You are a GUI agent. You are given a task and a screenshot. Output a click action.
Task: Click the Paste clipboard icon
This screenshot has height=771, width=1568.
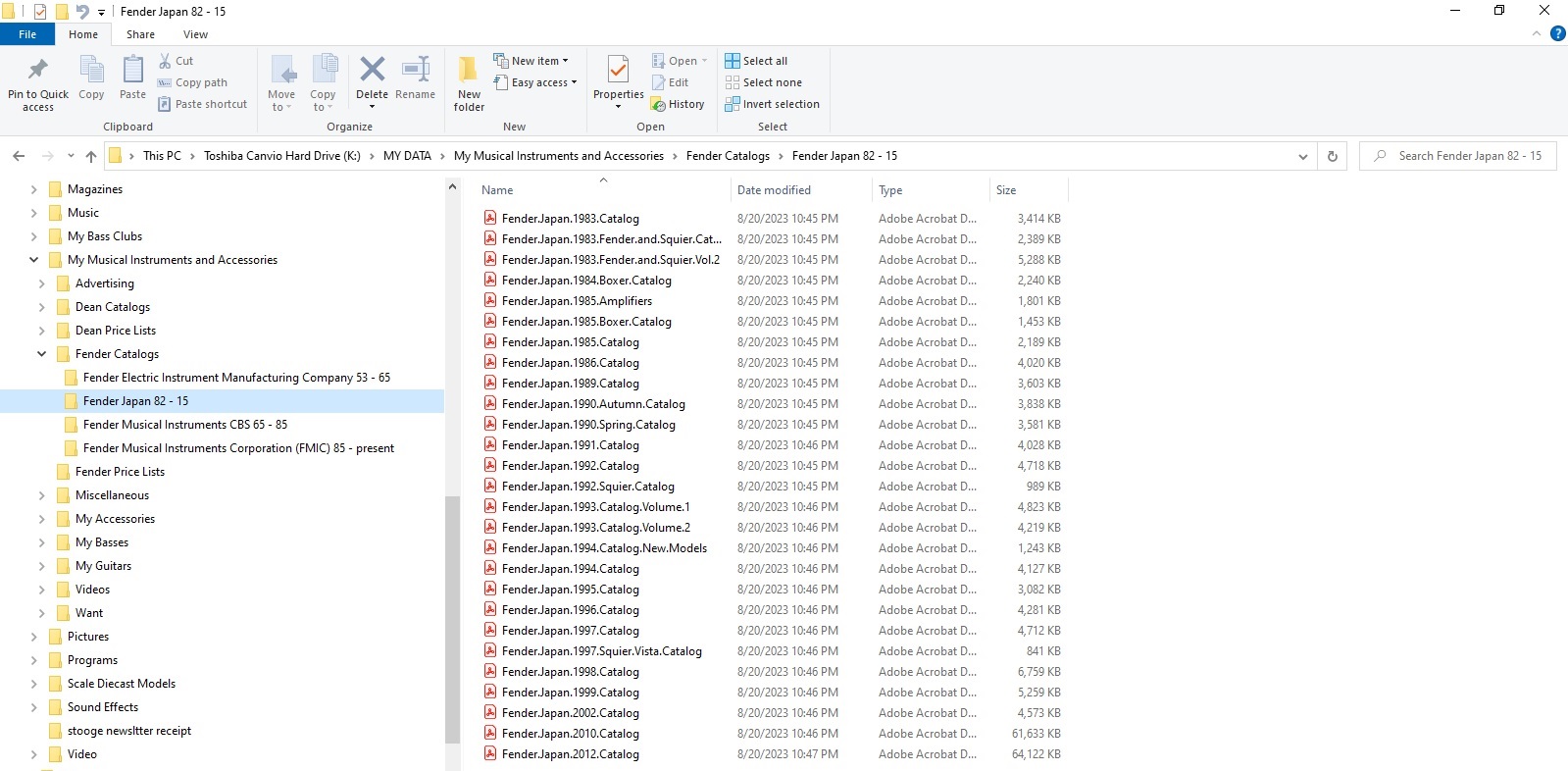coord(132,70)
